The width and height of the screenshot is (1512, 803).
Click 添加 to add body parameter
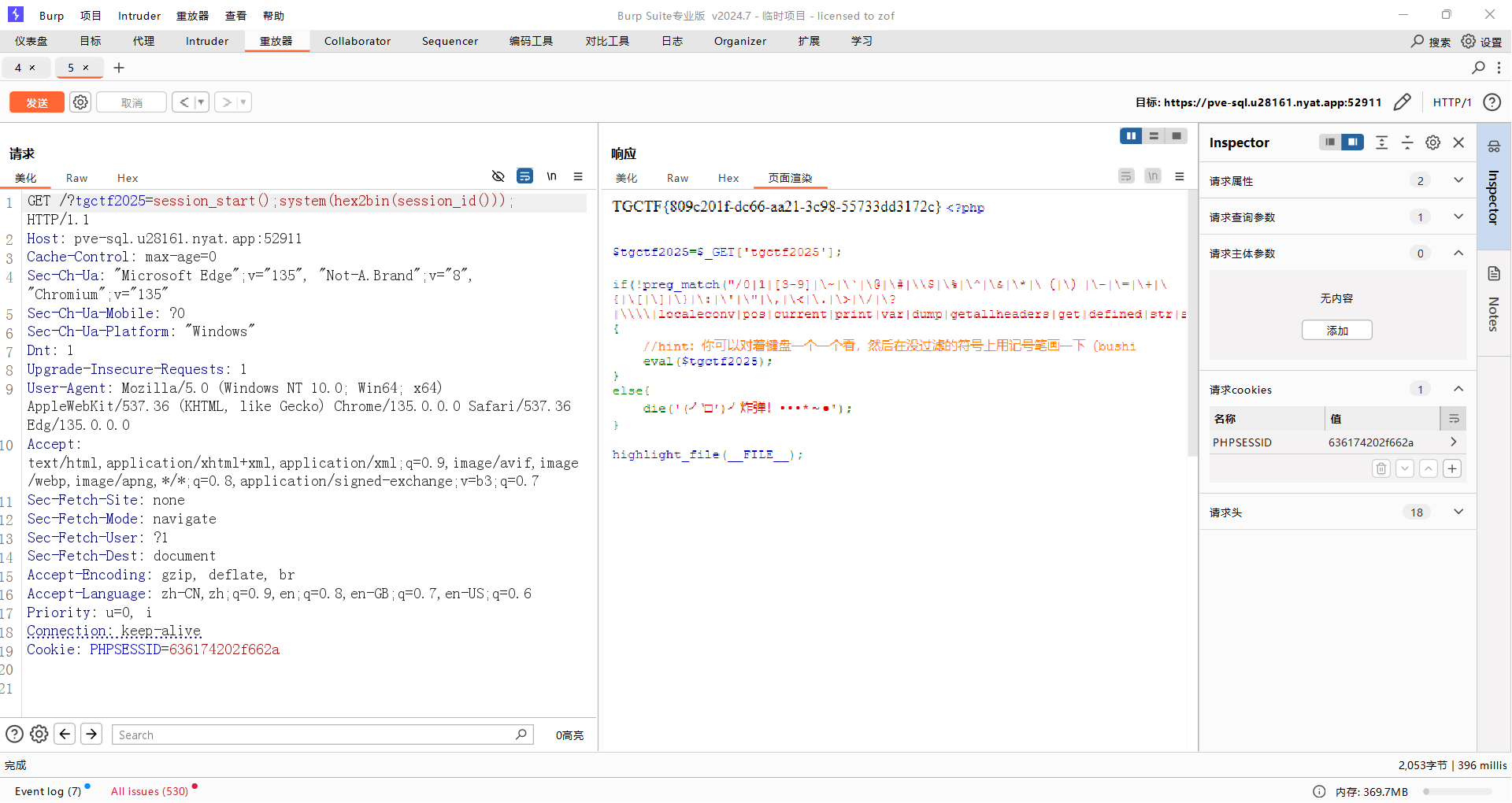[1337, 330]
